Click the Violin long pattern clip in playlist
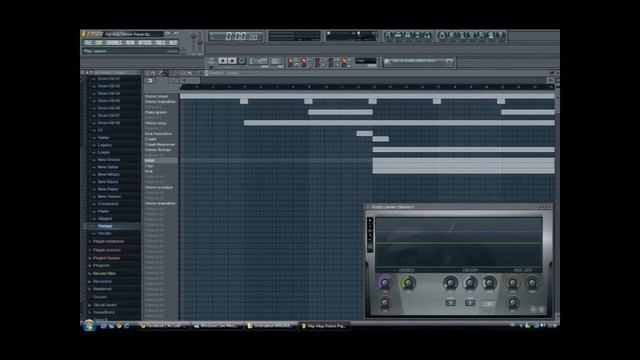Image resolution: width=640 pixels, height=360 pixels. pyautogui.click(x=399, y=123)
